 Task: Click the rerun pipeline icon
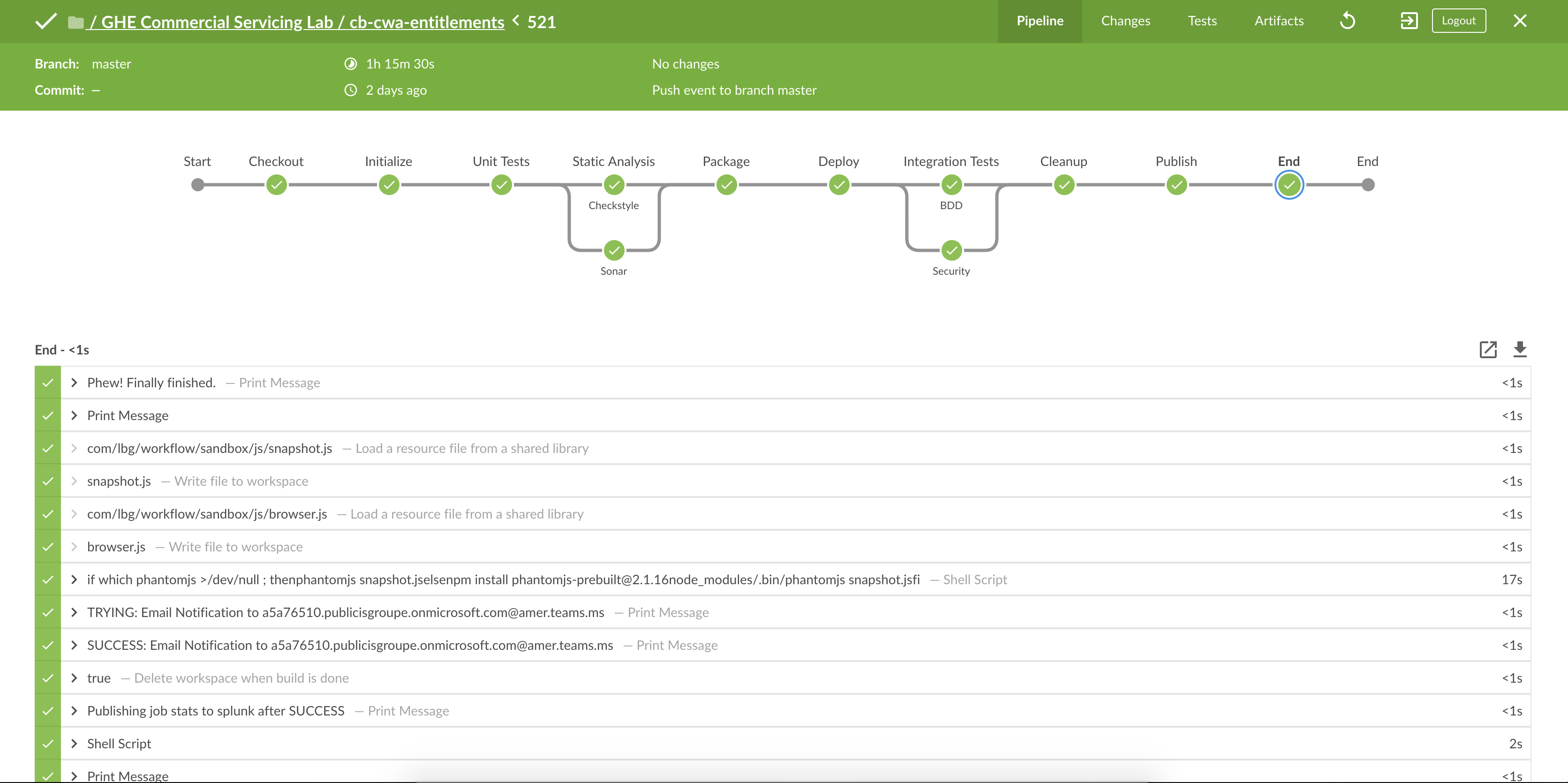(x=1348, y=21)
